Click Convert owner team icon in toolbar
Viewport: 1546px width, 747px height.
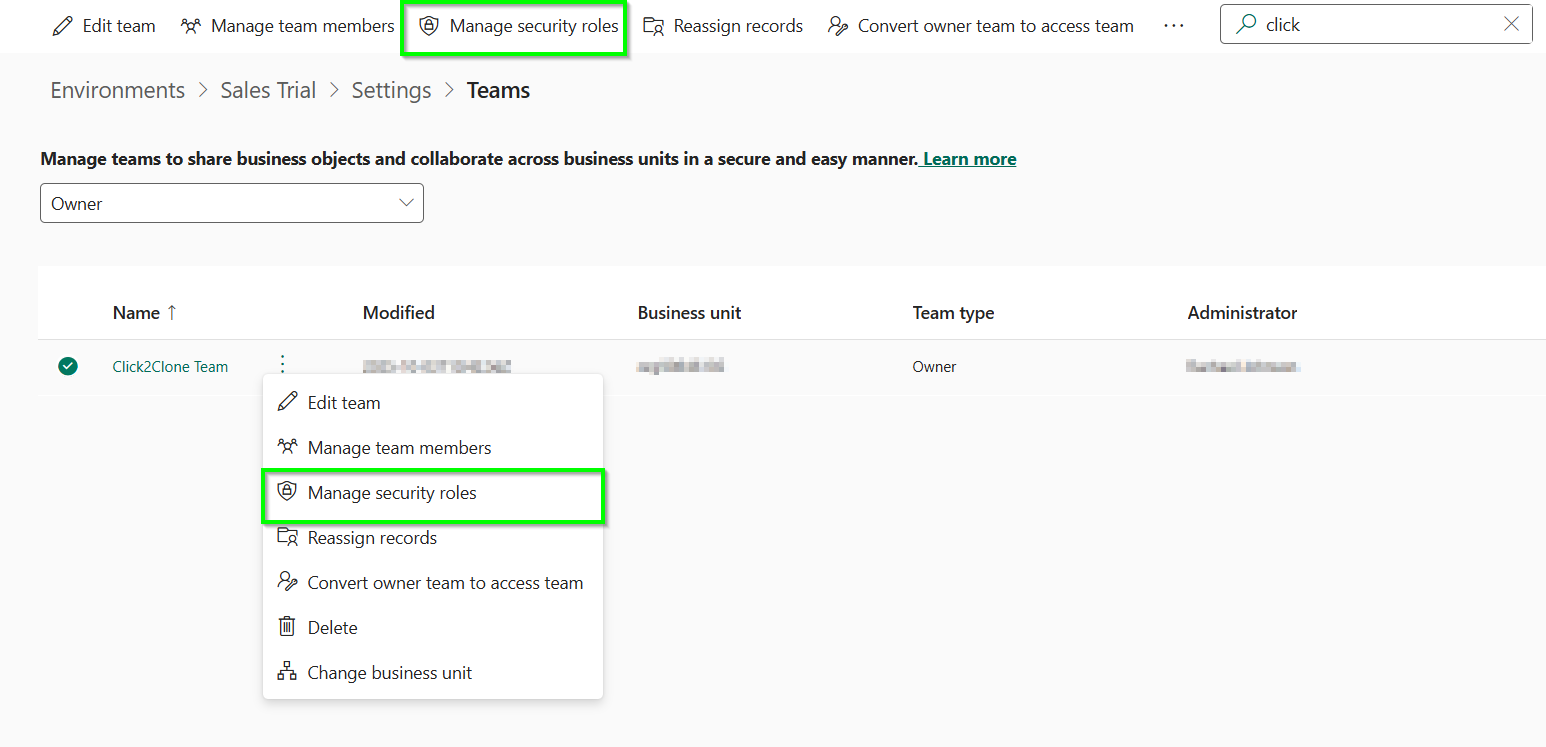pyautogui.click(x=837, y=26)
